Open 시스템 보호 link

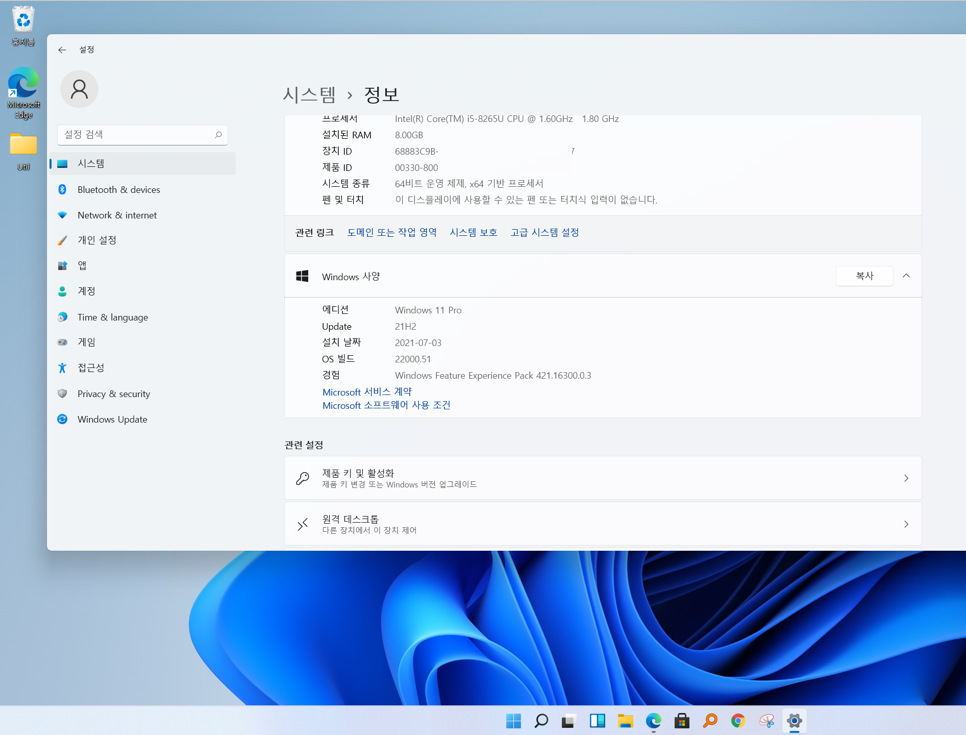tap(473, 232)
